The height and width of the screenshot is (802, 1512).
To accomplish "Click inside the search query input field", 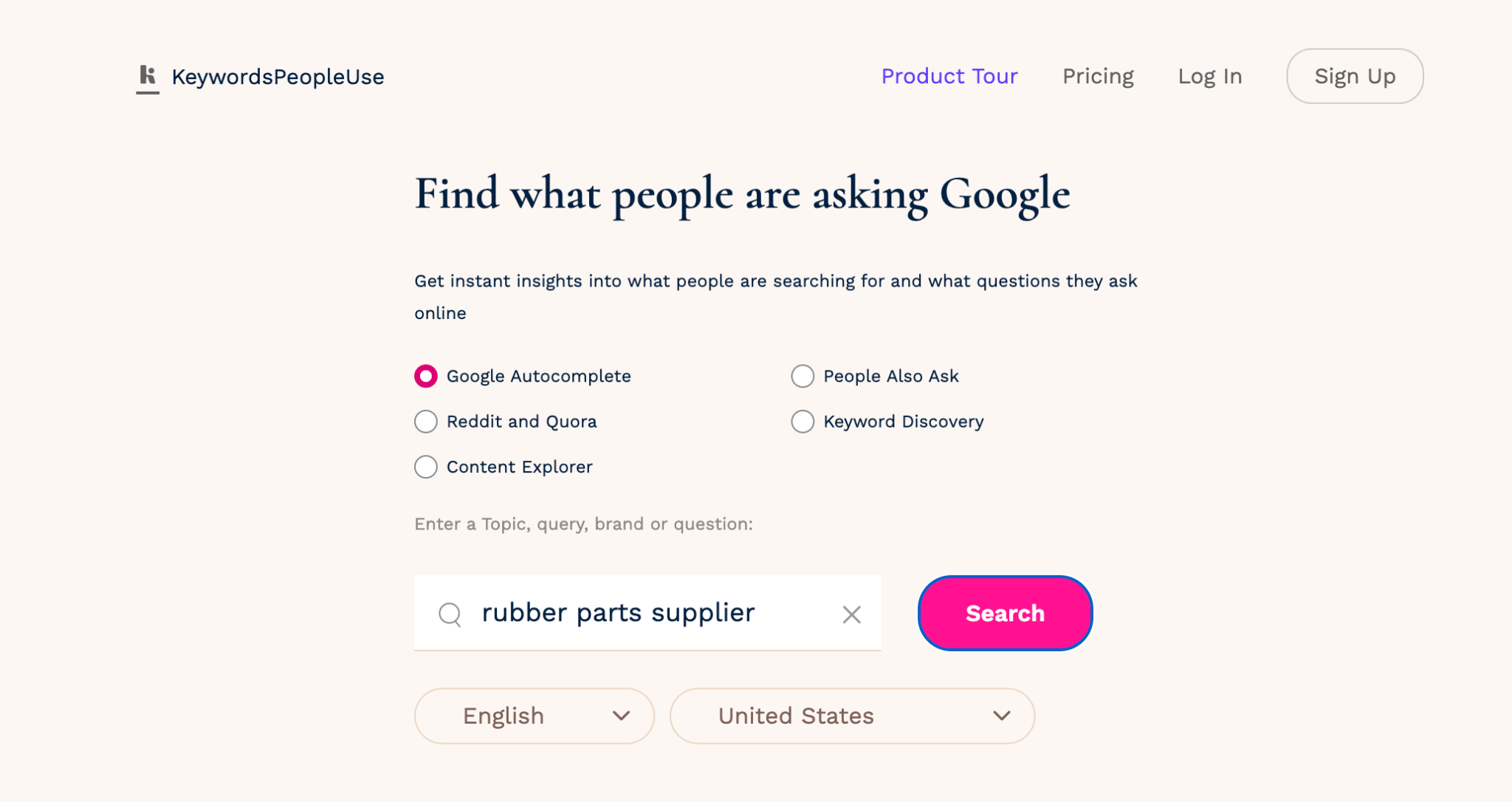I will (642, 613).
